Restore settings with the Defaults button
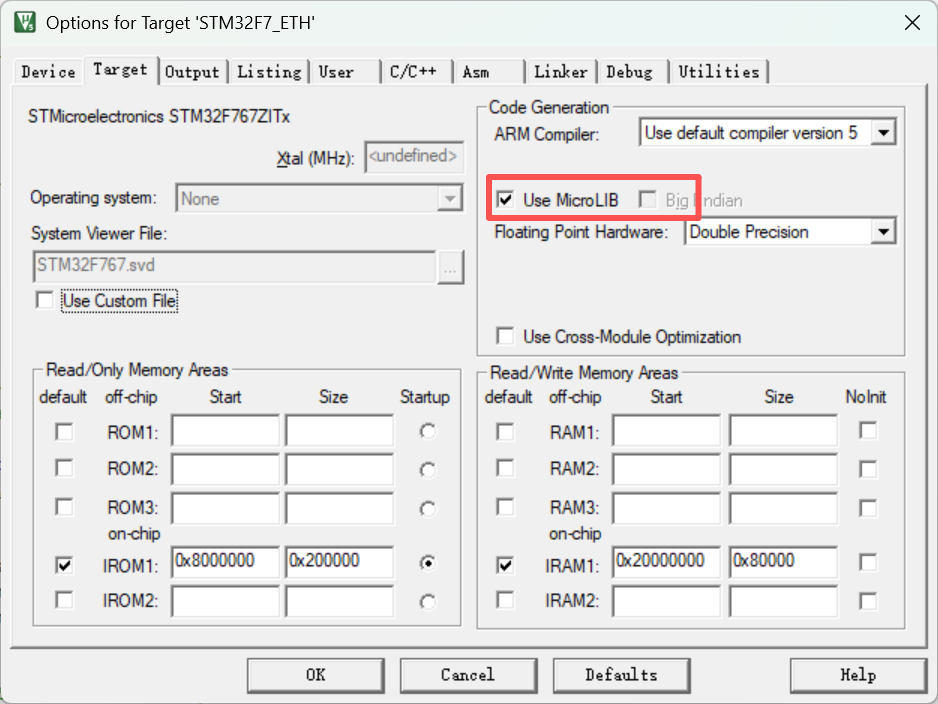 [x=622, y=675]
